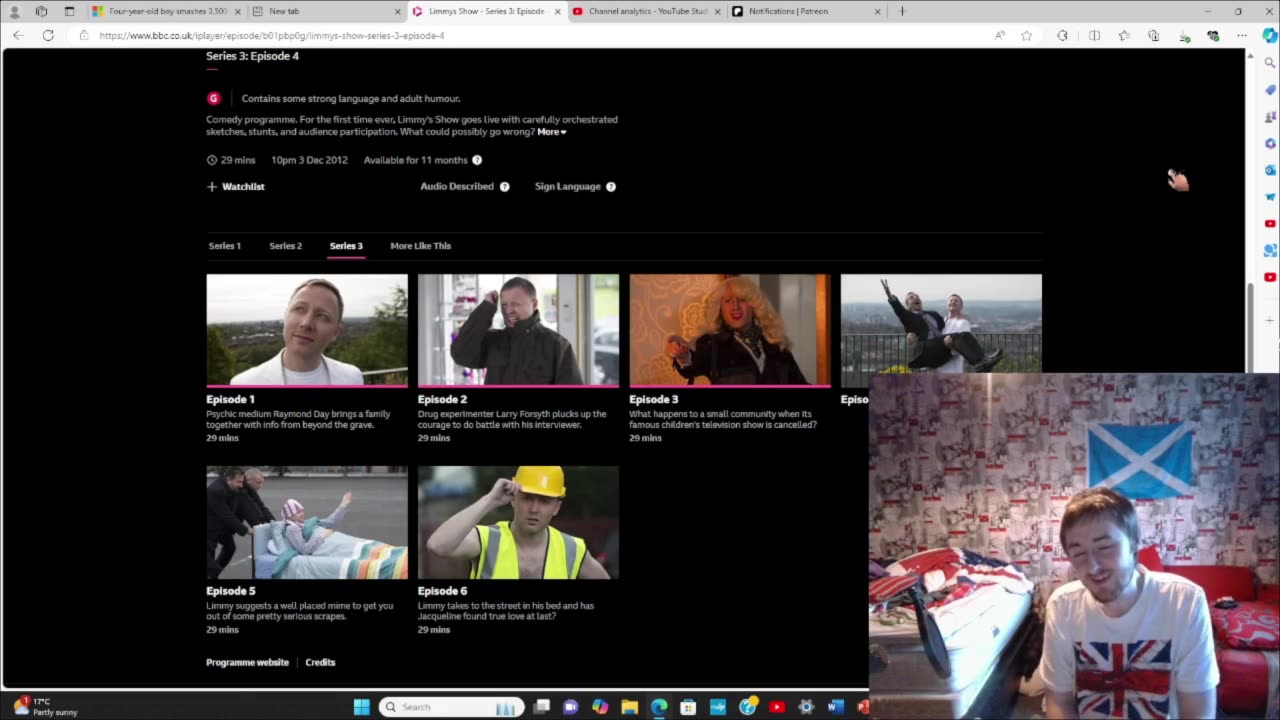Screen dimensions: 1280x720
Task: Open a new browser tab with plus
Action: tap(902, 11)
